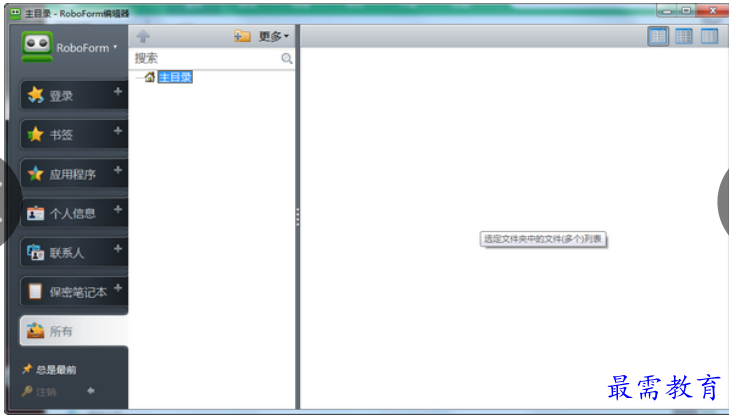The image size is (729, 419).
Task: Switch to the grid table layout view
Action: (683, 36)
